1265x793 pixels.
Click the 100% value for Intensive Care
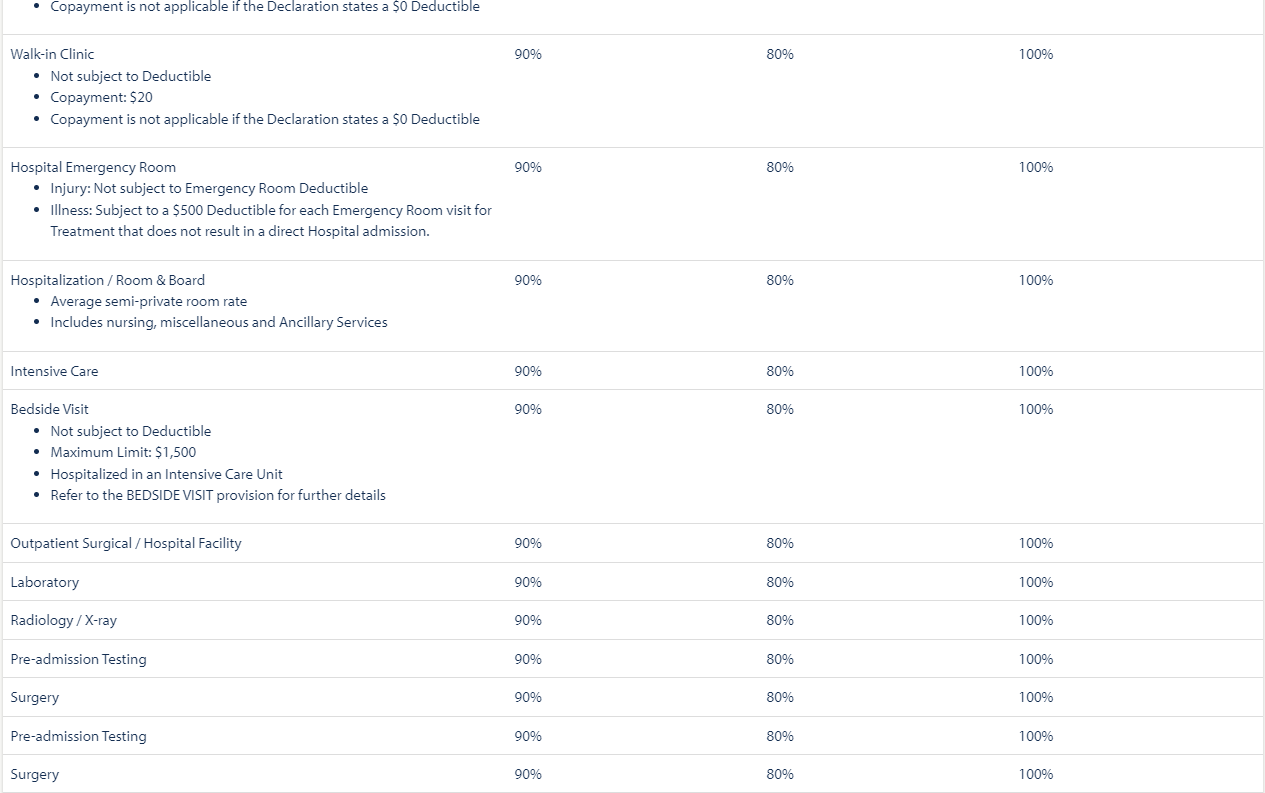pos(1036,371)
